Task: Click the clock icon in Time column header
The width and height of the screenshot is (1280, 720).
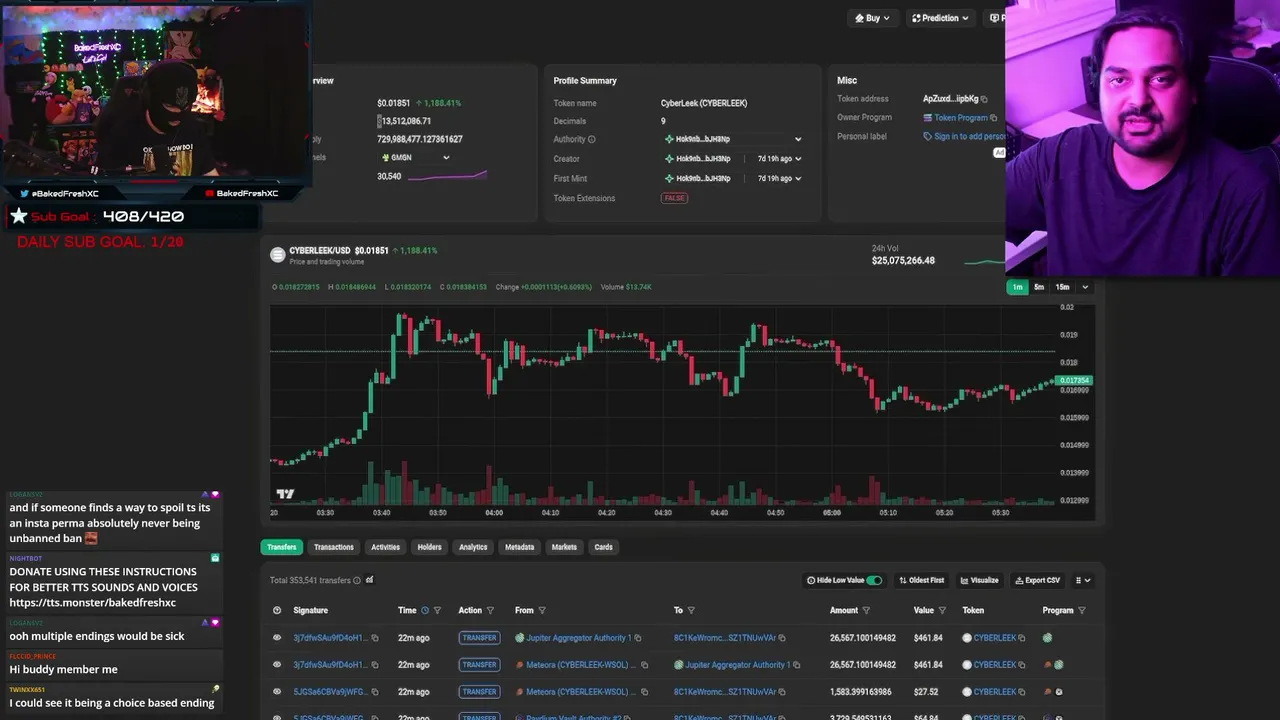Action: coord(424,610)
